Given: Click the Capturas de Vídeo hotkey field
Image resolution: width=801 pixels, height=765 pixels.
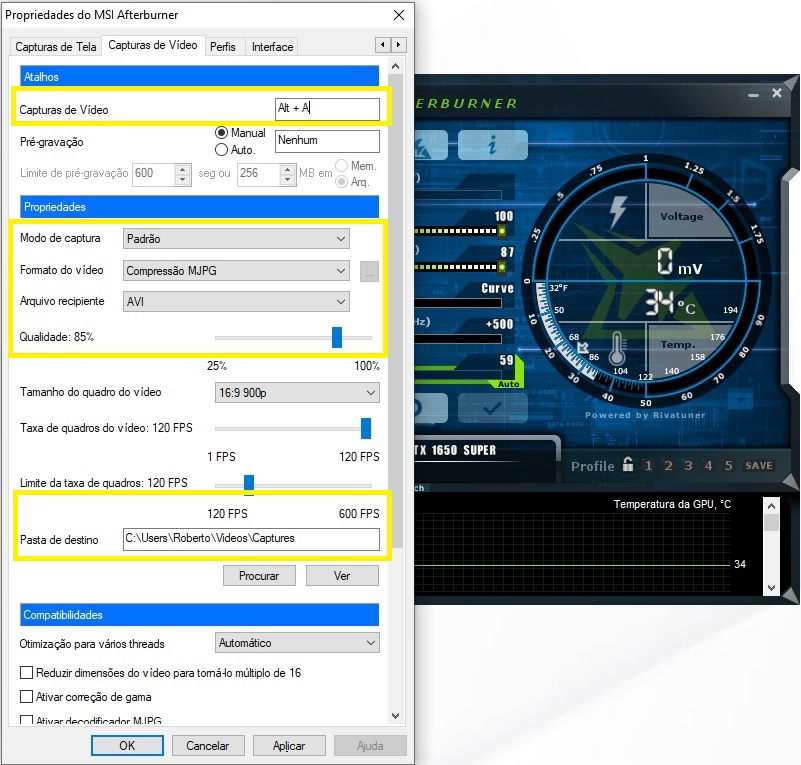Looking at the screenshot, I should coord(327,109).
